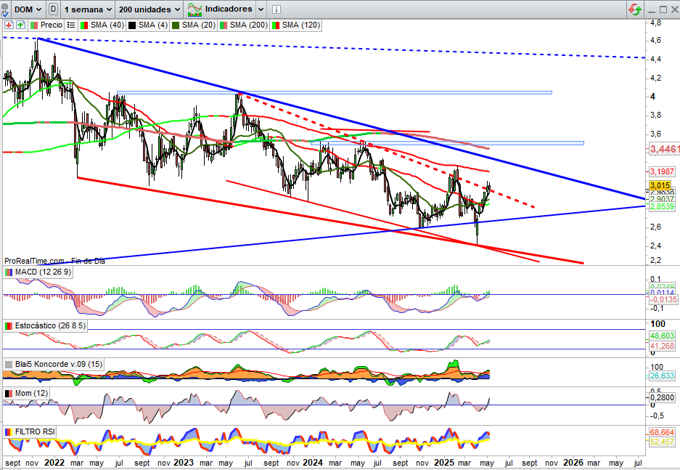This screenshot has height=470, width=680.
Task: Click the 3,4461 price label
Action: (x=664, y=149)
